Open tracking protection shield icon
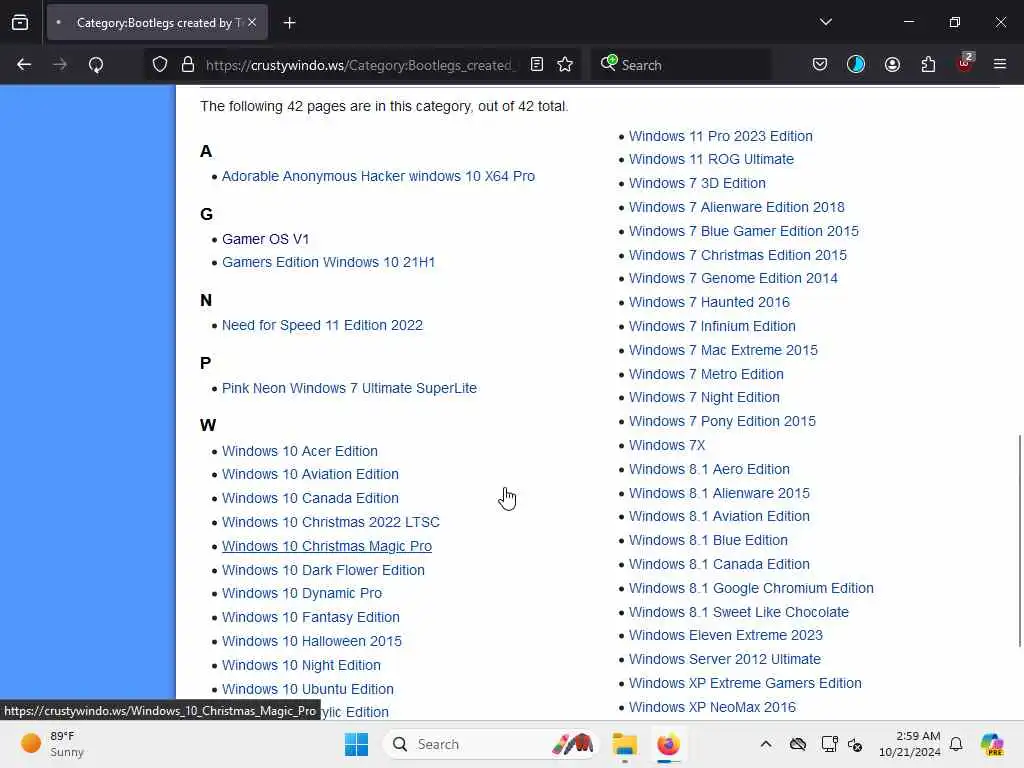The width and height of the screenshot is (1024, 768). [160, 64]
